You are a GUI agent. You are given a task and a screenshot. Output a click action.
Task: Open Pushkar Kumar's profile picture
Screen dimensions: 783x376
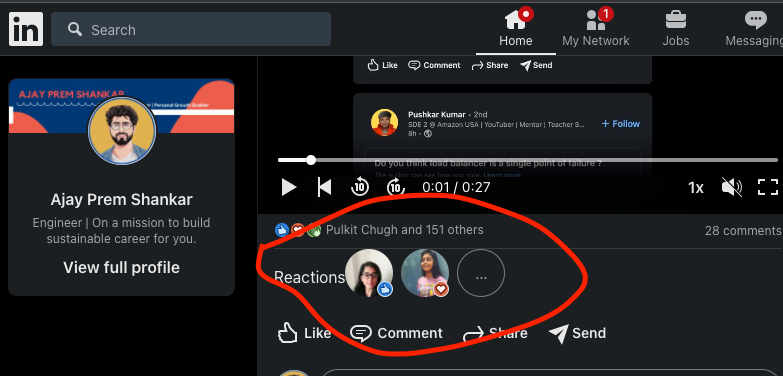coord(385,122)
